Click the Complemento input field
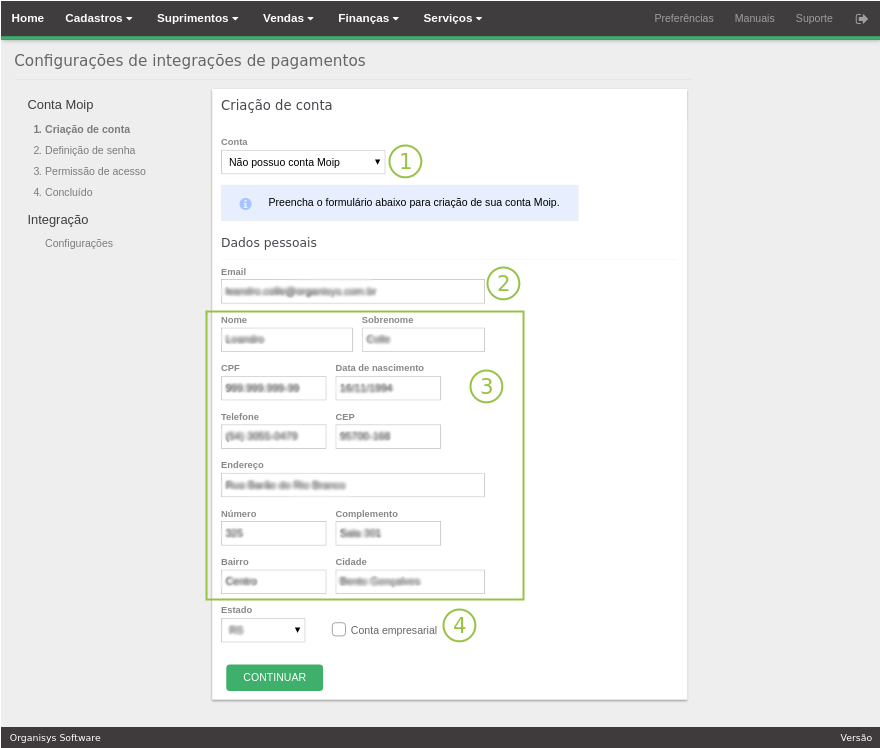This screenshot has width=880, height=748. coord(388,533)
